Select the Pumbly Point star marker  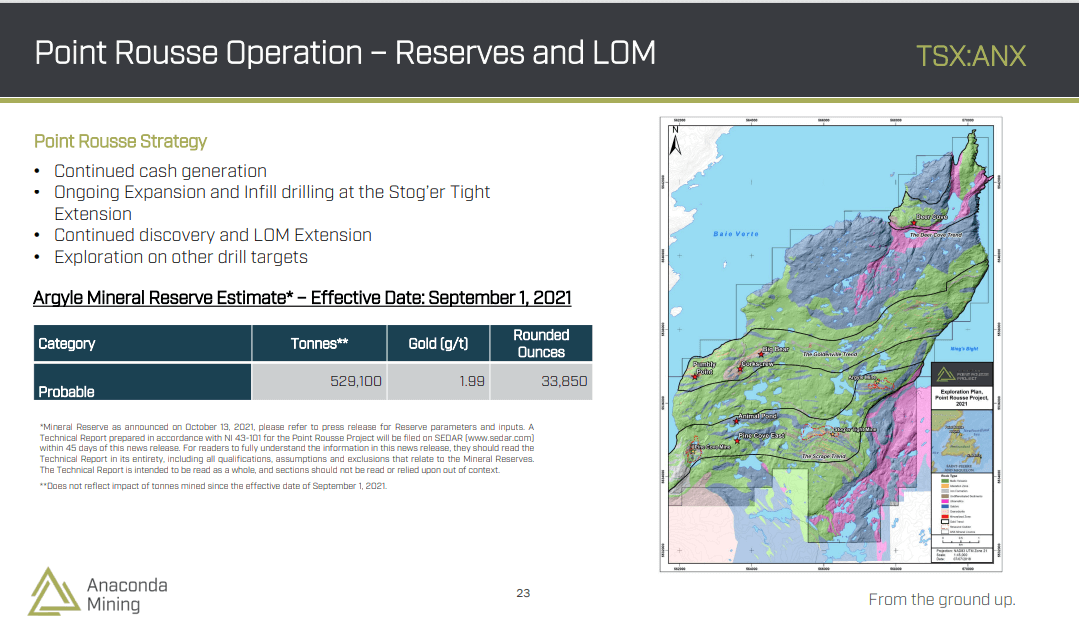[x=696, y=377]
